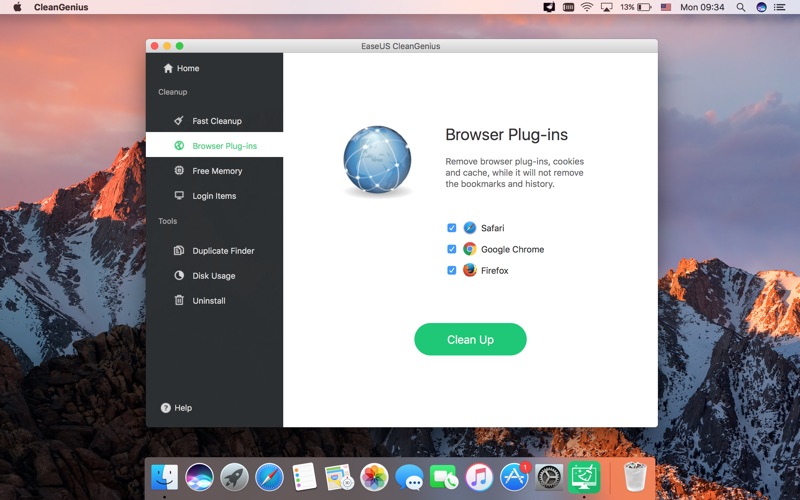Open Duplicate Finder tool
The width and height of the screenshot is (800, 500).
coord(214,251)
